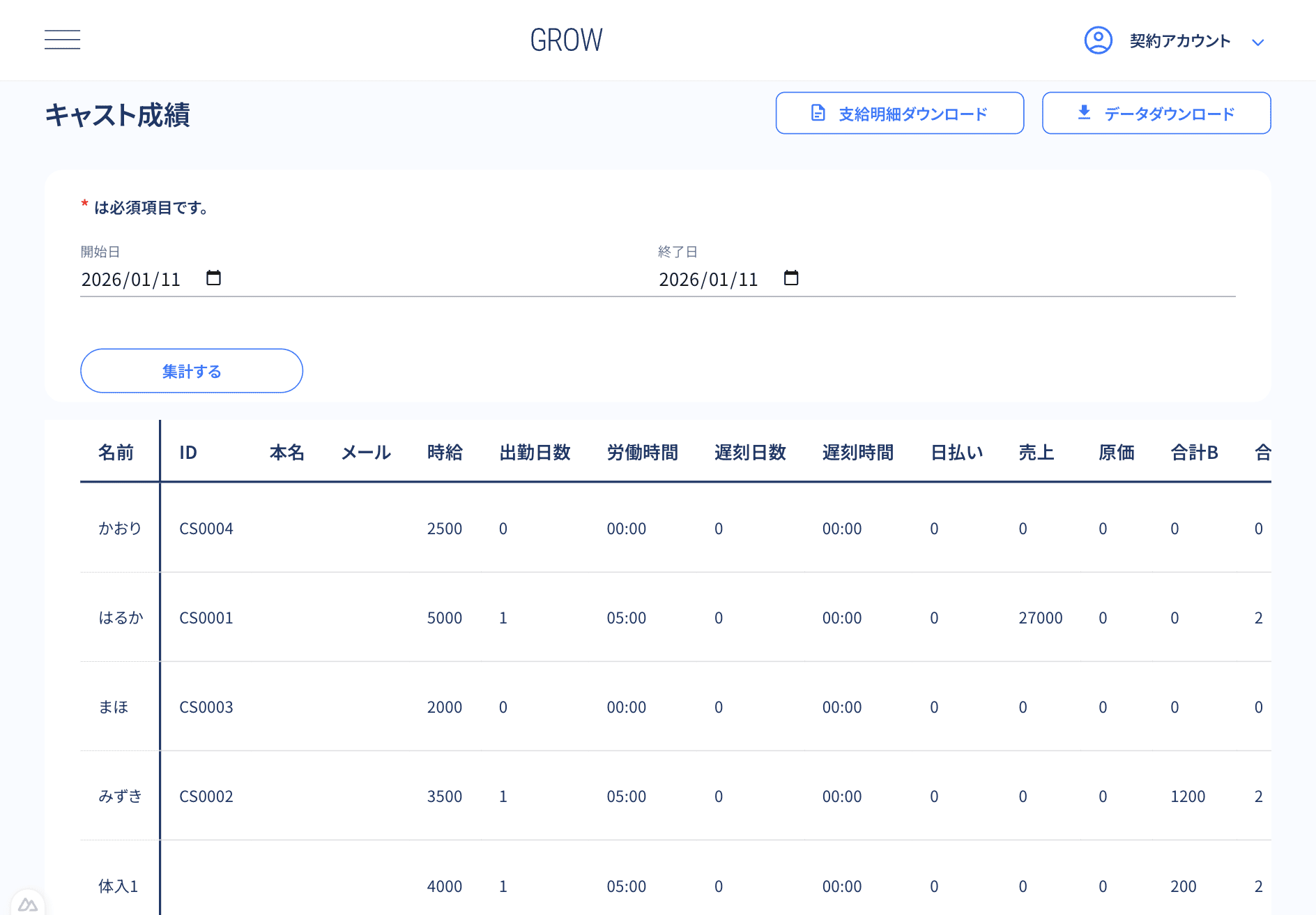Open the 契約アカウント account menu

point(1179,41)
